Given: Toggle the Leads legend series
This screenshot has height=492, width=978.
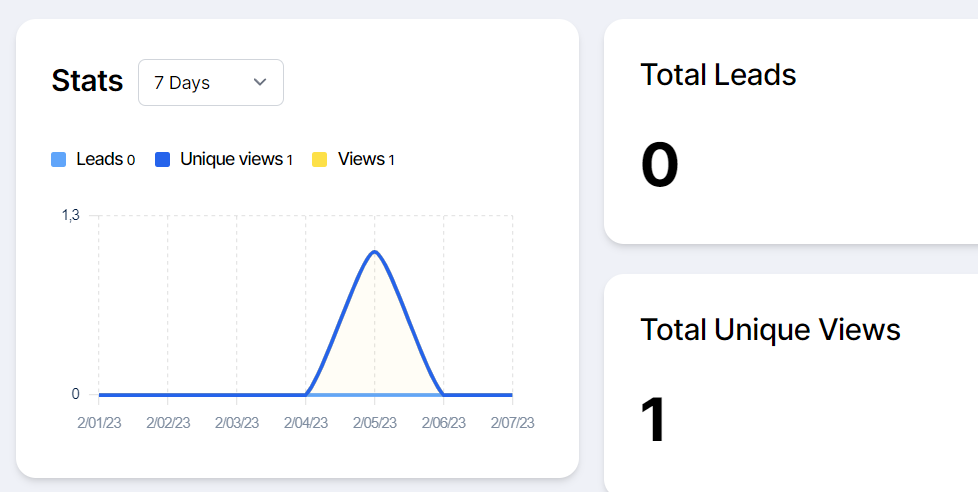Looking at the screenshot, I should pyautogui.click(x=93, y=160).
